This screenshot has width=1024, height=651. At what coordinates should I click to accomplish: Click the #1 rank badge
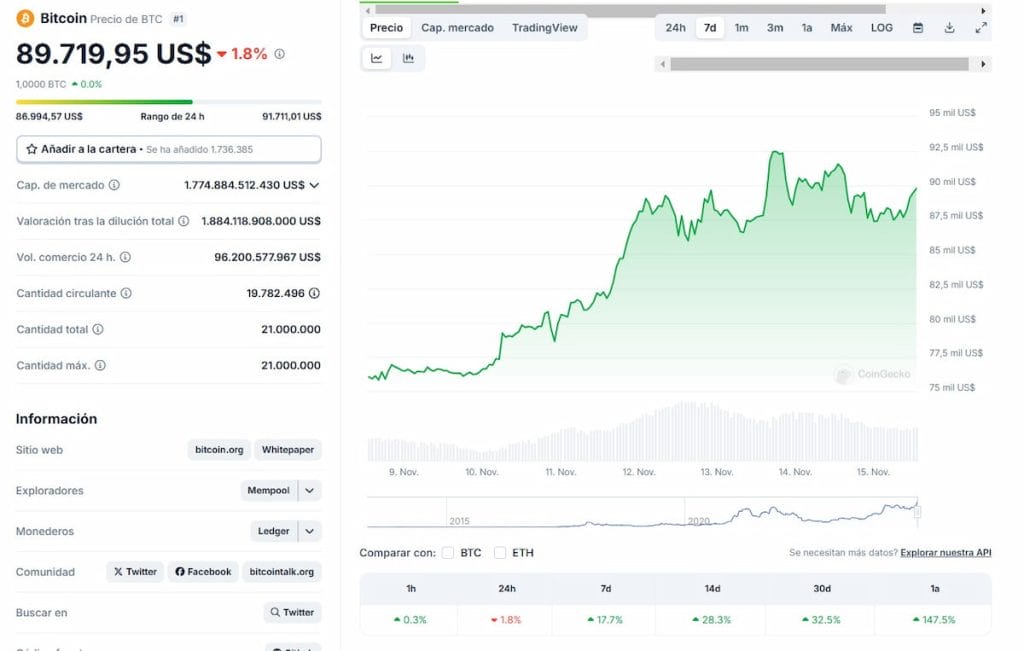(178, 19)
